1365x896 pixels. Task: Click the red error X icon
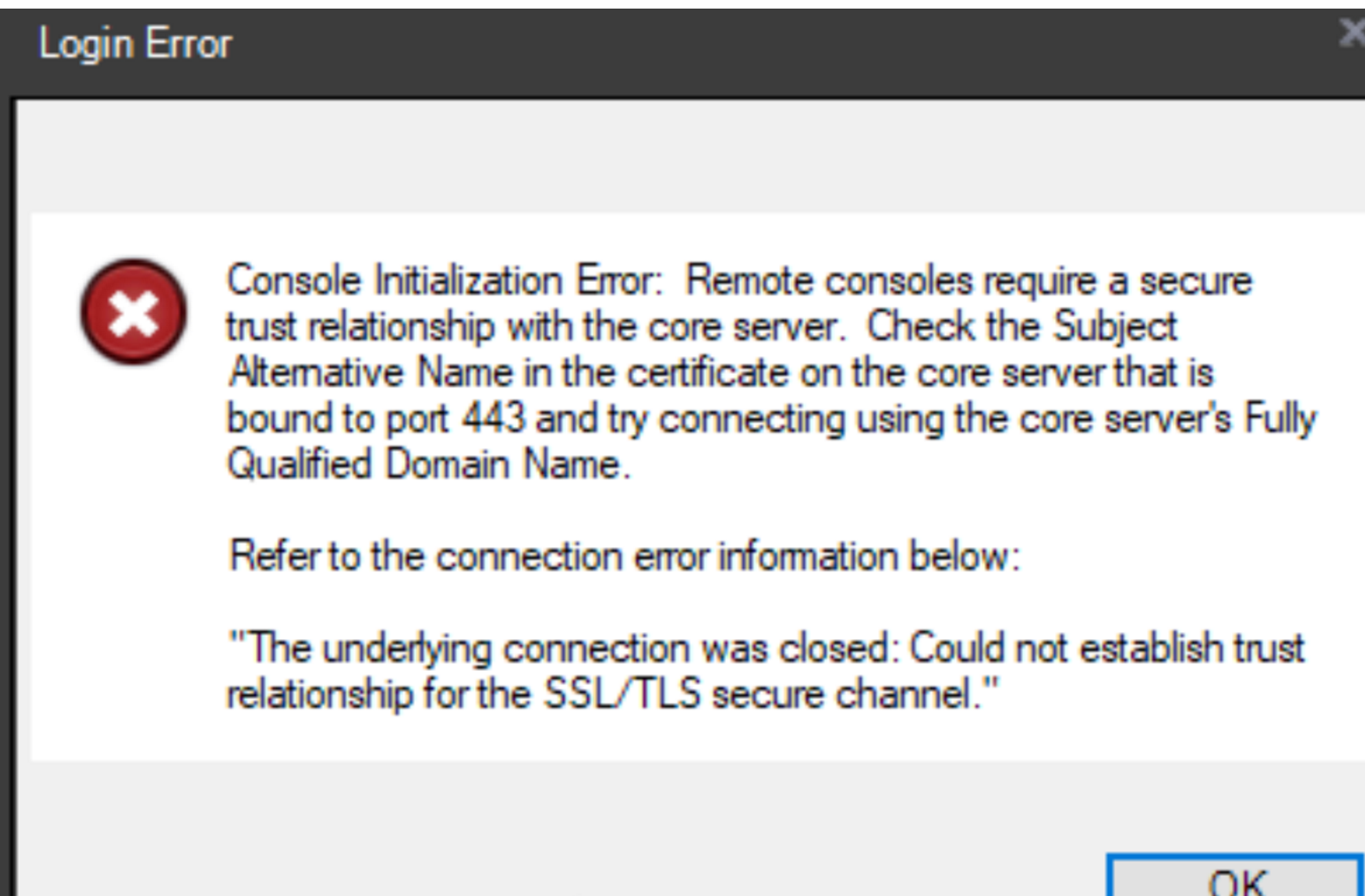click(133, 312)
